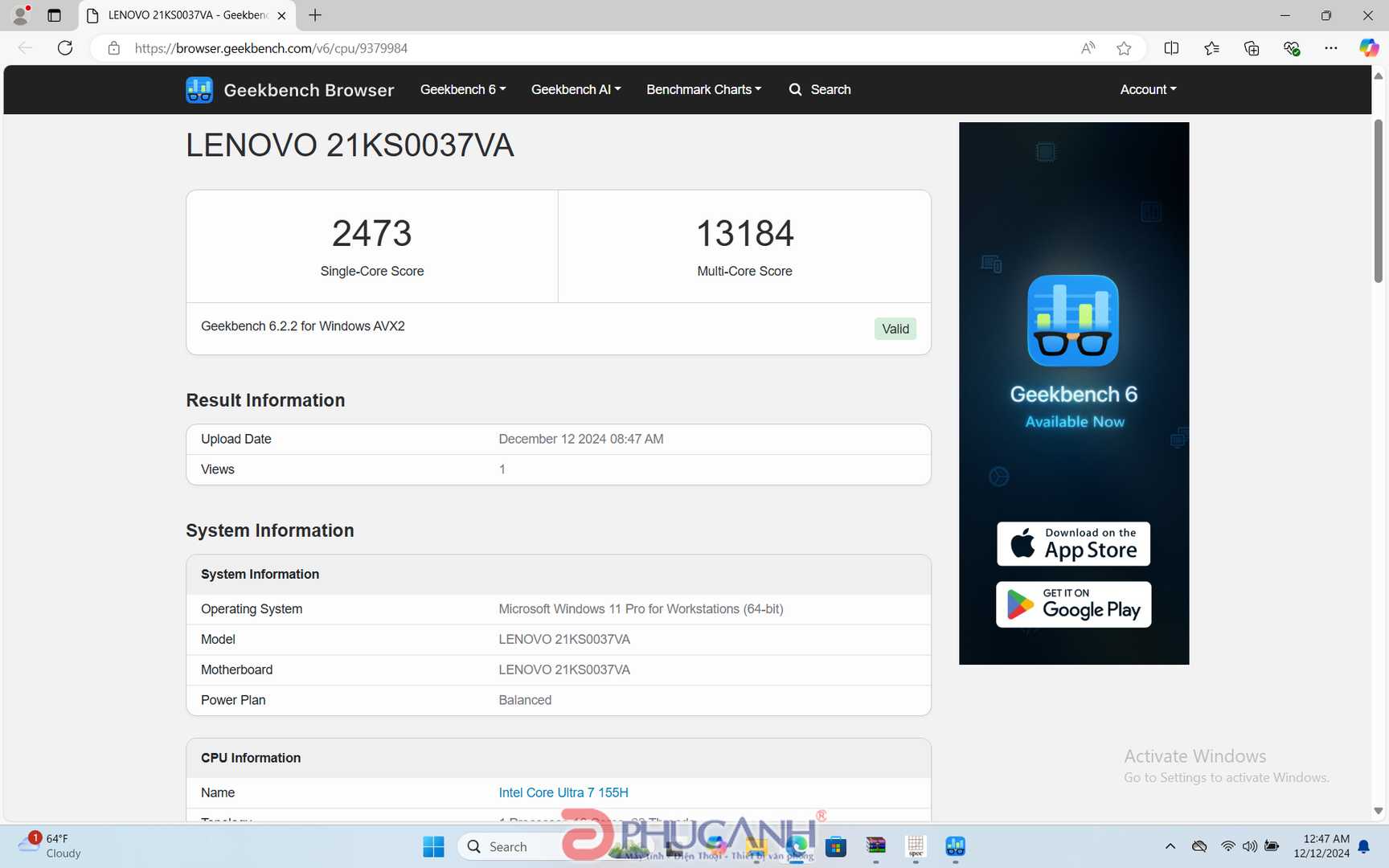Click Geekbench 6.2.2 for Windows AVX2 text

pos(303,326)
